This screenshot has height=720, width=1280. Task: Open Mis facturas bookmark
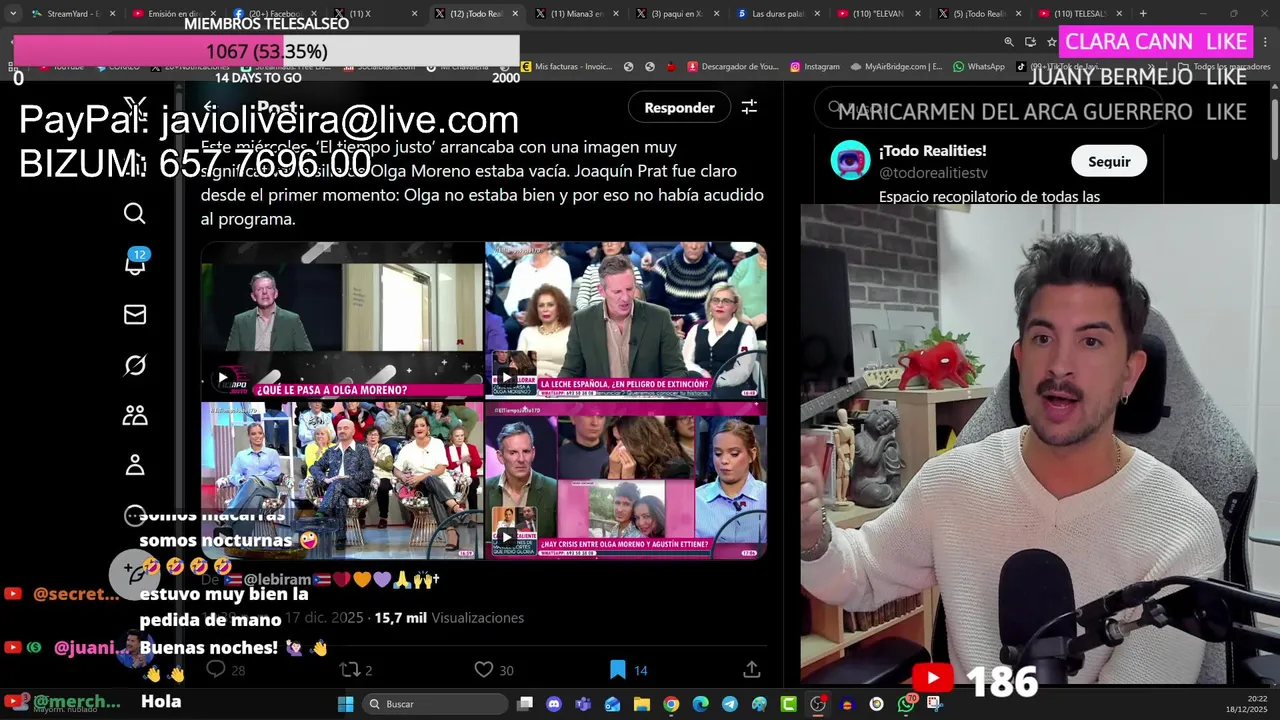(566, 67)
